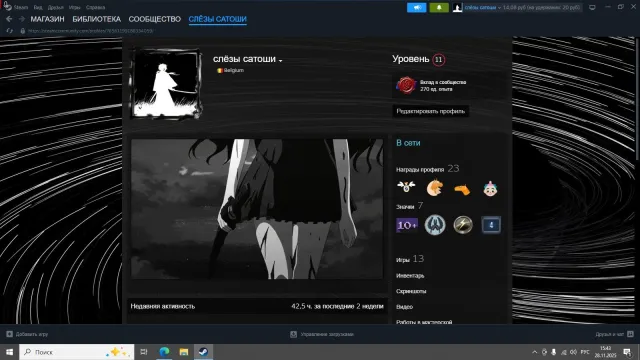Screen dimensions: 640x360
Task: Open the Игры menu
Action: point(74,7)
